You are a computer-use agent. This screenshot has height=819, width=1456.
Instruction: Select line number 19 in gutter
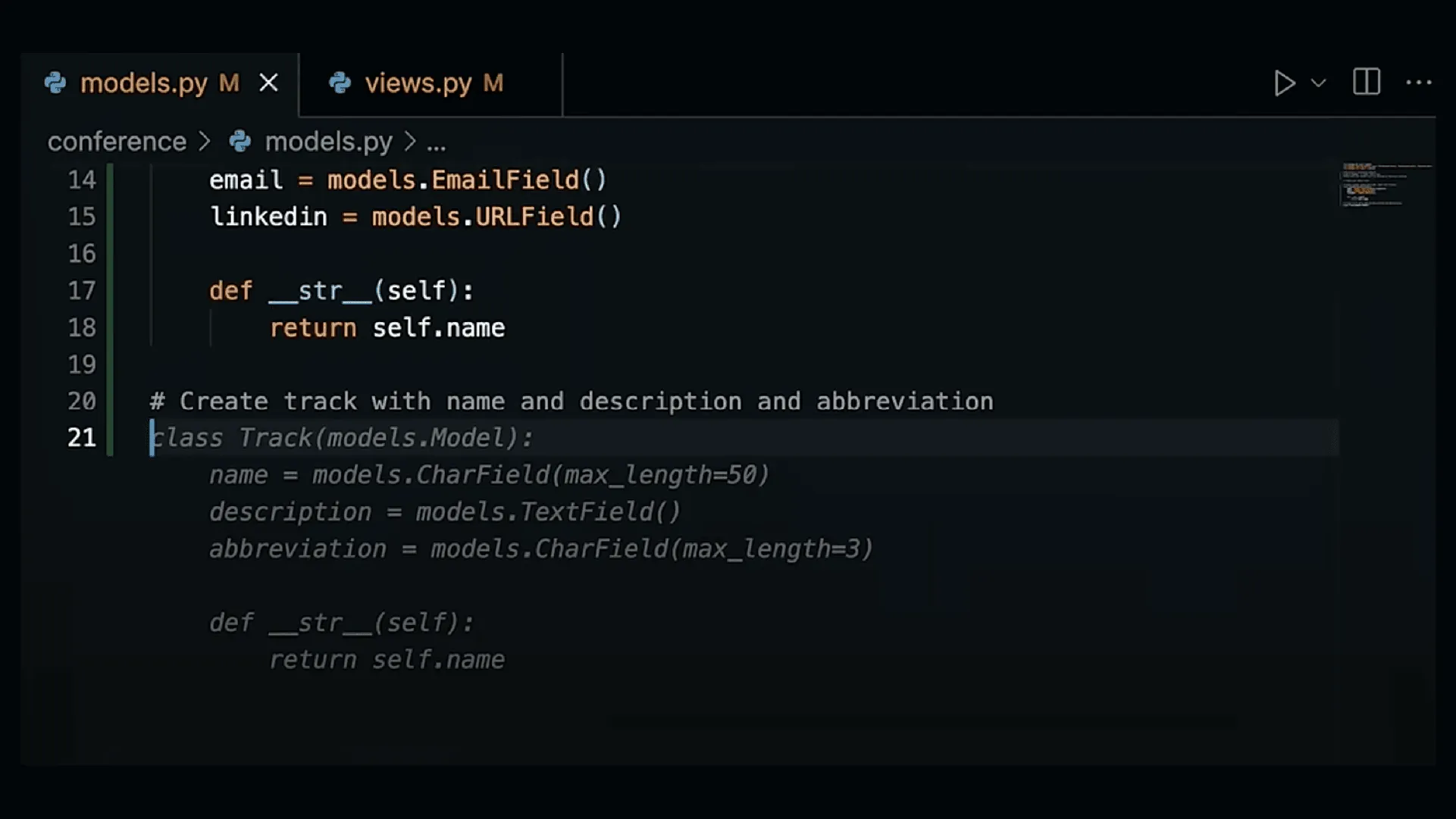click(x=82, y=365)
